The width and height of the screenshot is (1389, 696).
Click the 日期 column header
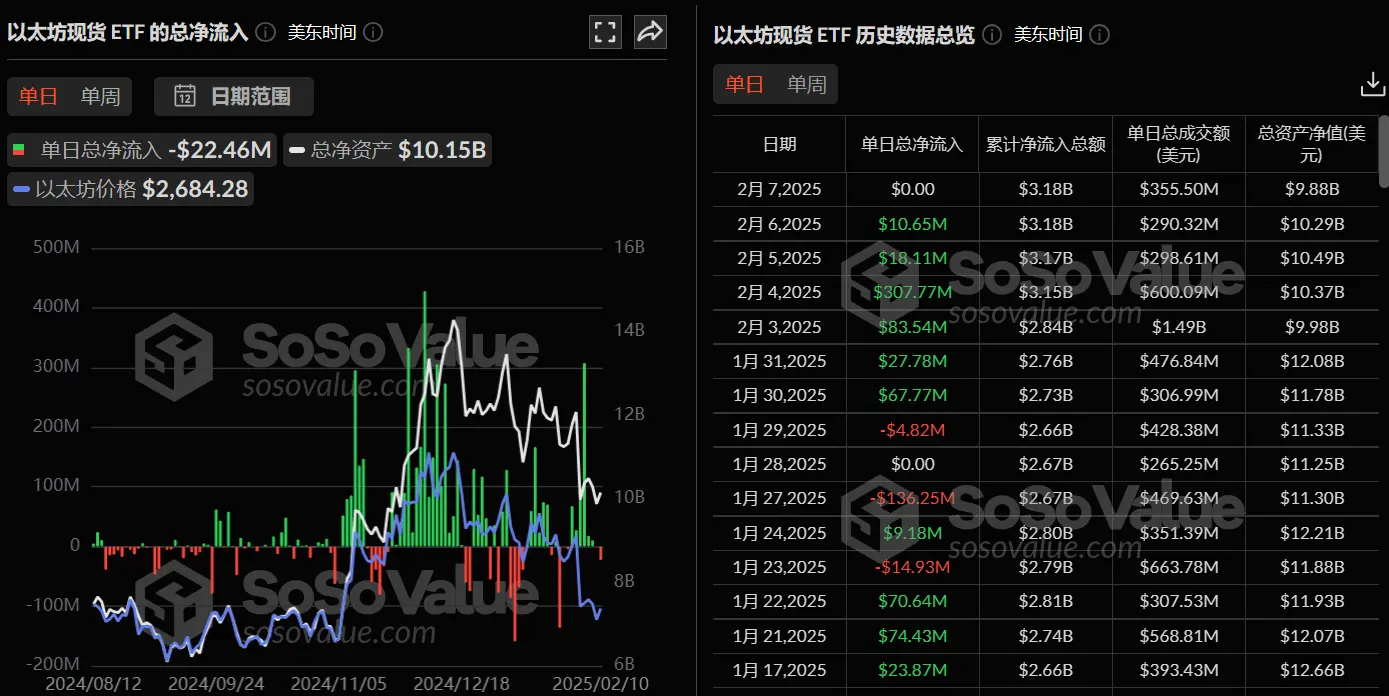[780, 144]
